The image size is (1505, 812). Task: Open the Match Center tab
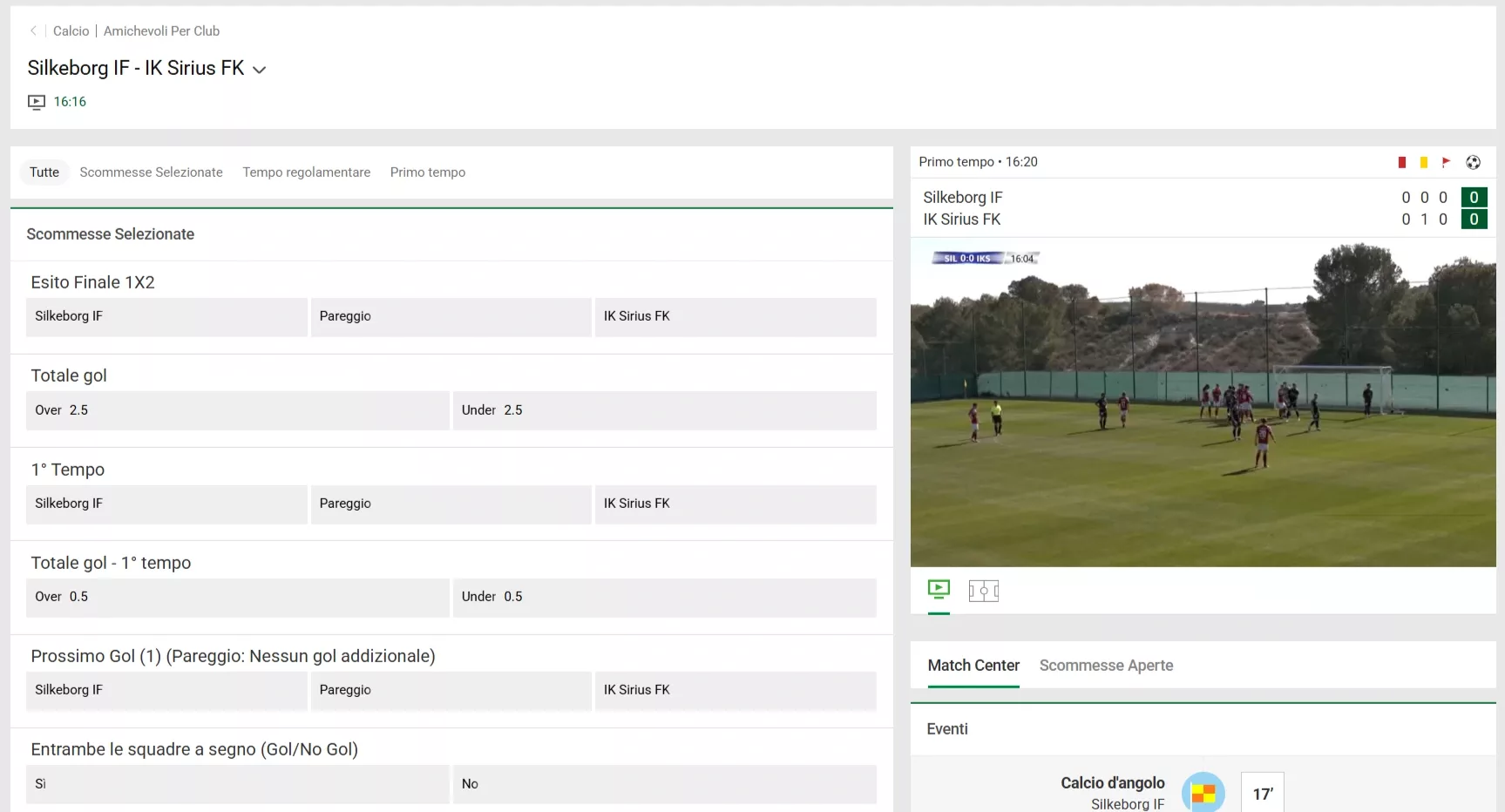973,665
